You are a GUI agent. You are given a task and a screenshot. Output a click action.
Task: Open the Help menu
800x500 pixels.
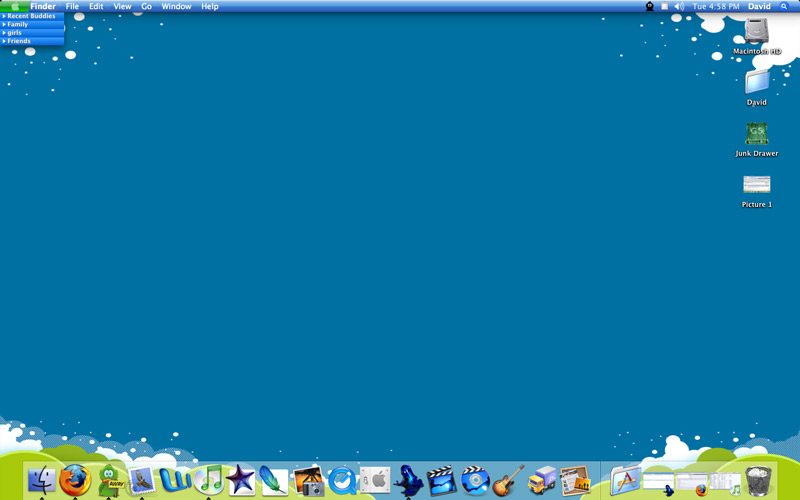pyautogui.click(x=210, y=6)
